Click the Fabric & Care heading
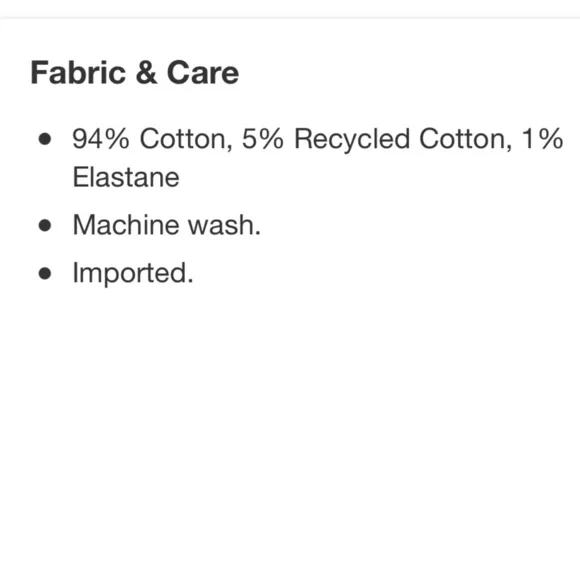 pos(135,73)
